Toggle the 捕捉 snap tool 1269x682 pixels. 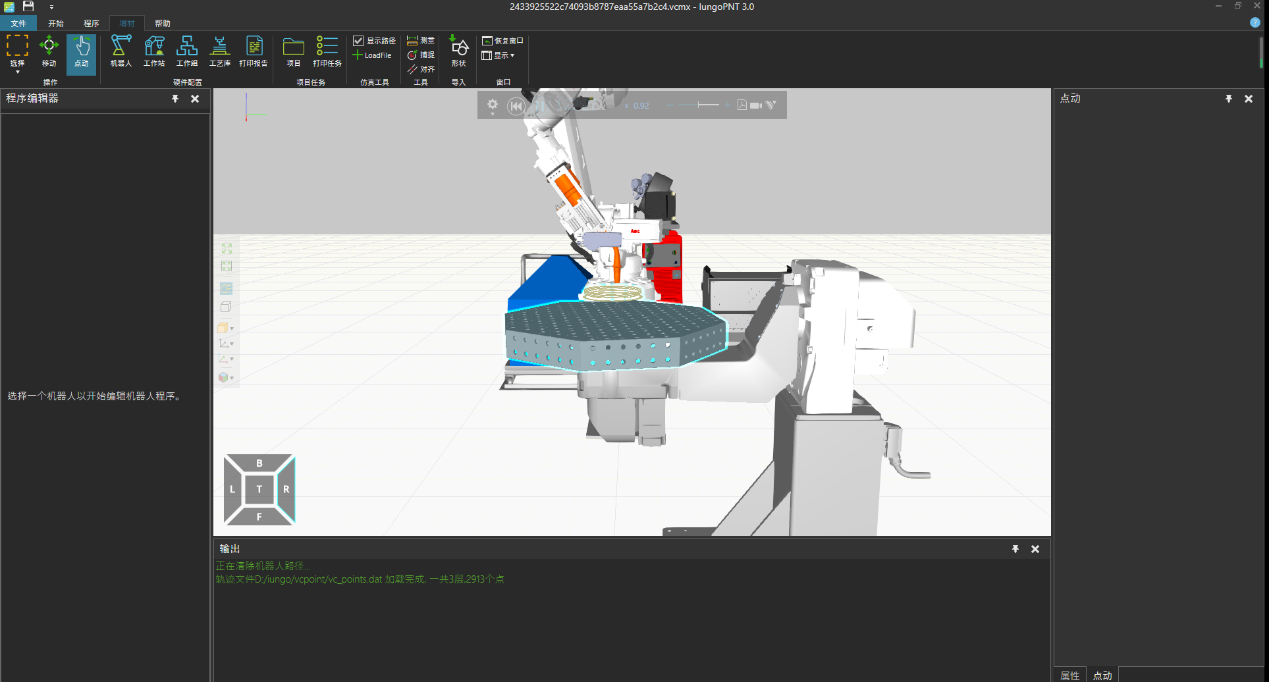point(420,55)
